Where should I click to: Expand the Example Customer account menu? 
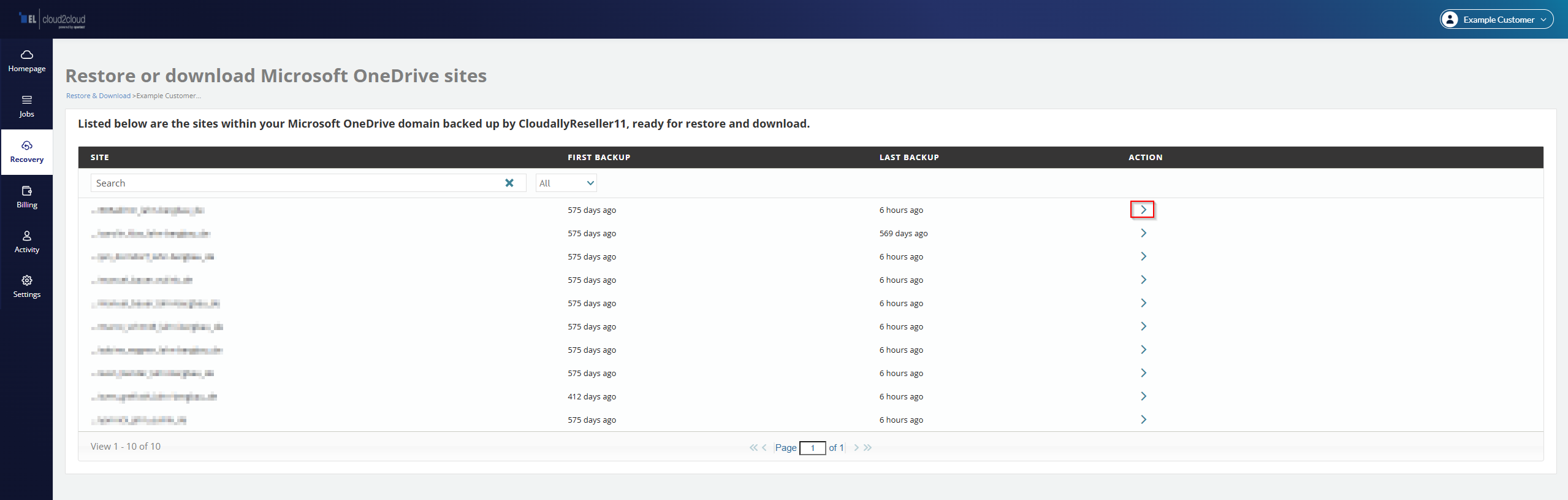(x=1496, y=20)
